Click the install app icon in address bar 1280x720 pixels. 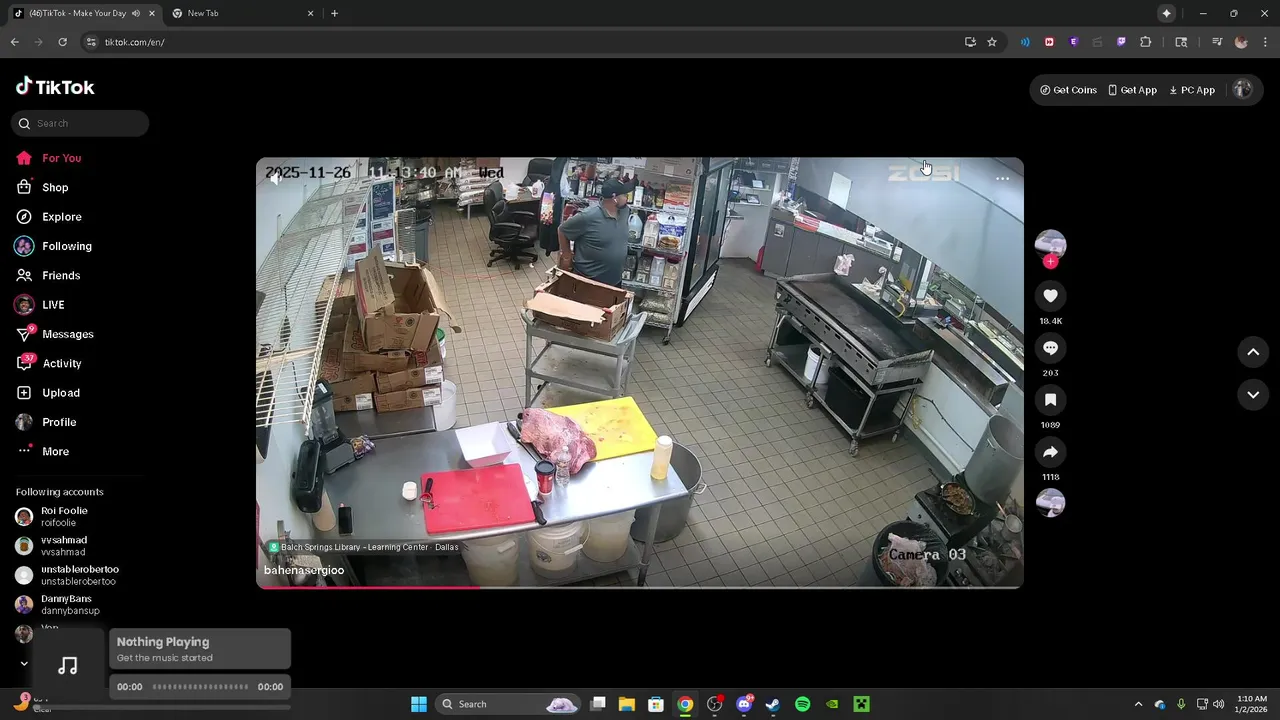tap(970, 42)
